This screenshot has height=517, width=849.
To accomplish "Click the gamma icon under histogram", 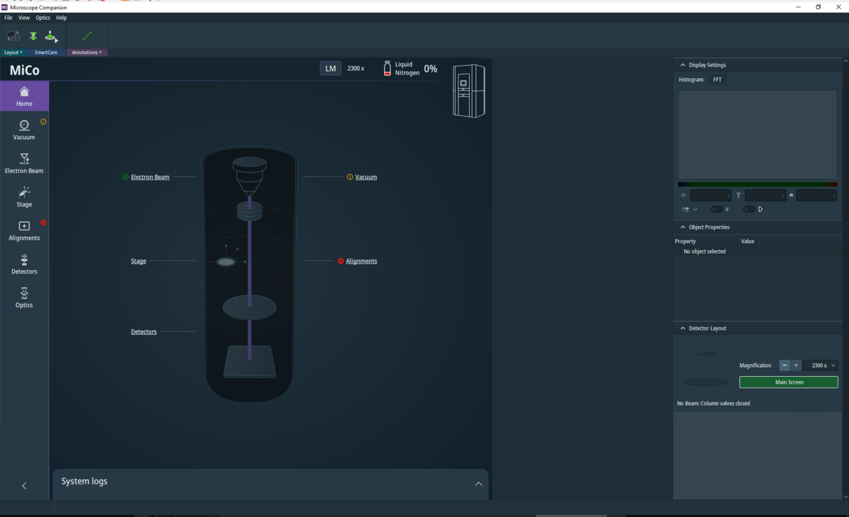I will point(738,195).
